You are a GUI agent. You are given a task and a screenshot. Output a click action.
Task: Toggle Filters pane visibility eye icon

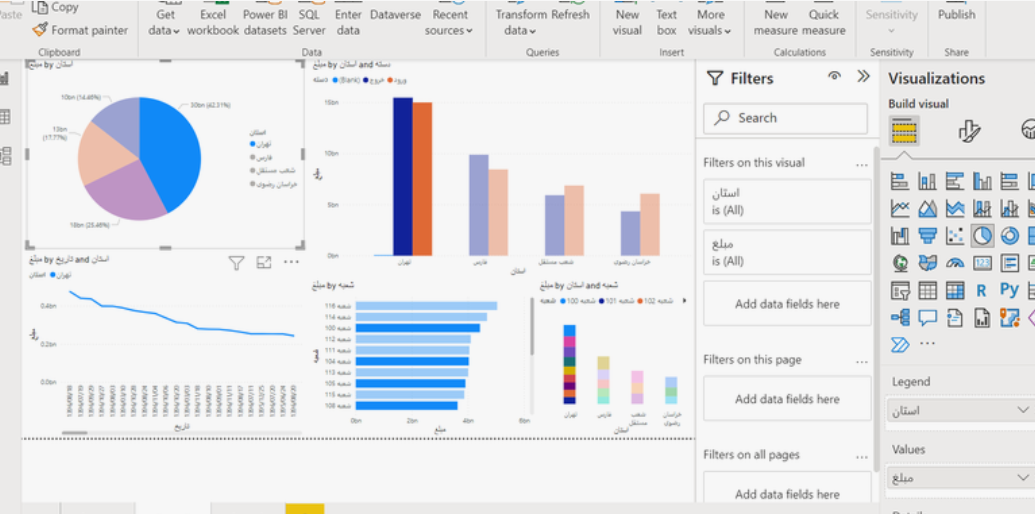834,77
